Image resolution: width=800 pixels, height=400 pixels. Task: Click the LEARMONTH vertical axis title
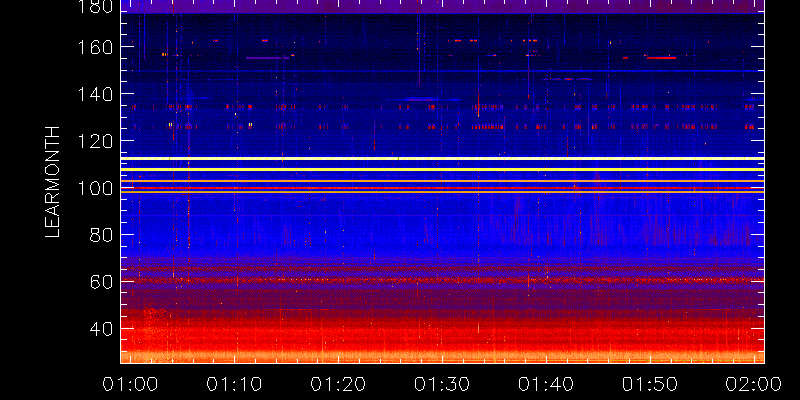pos(53,182)
